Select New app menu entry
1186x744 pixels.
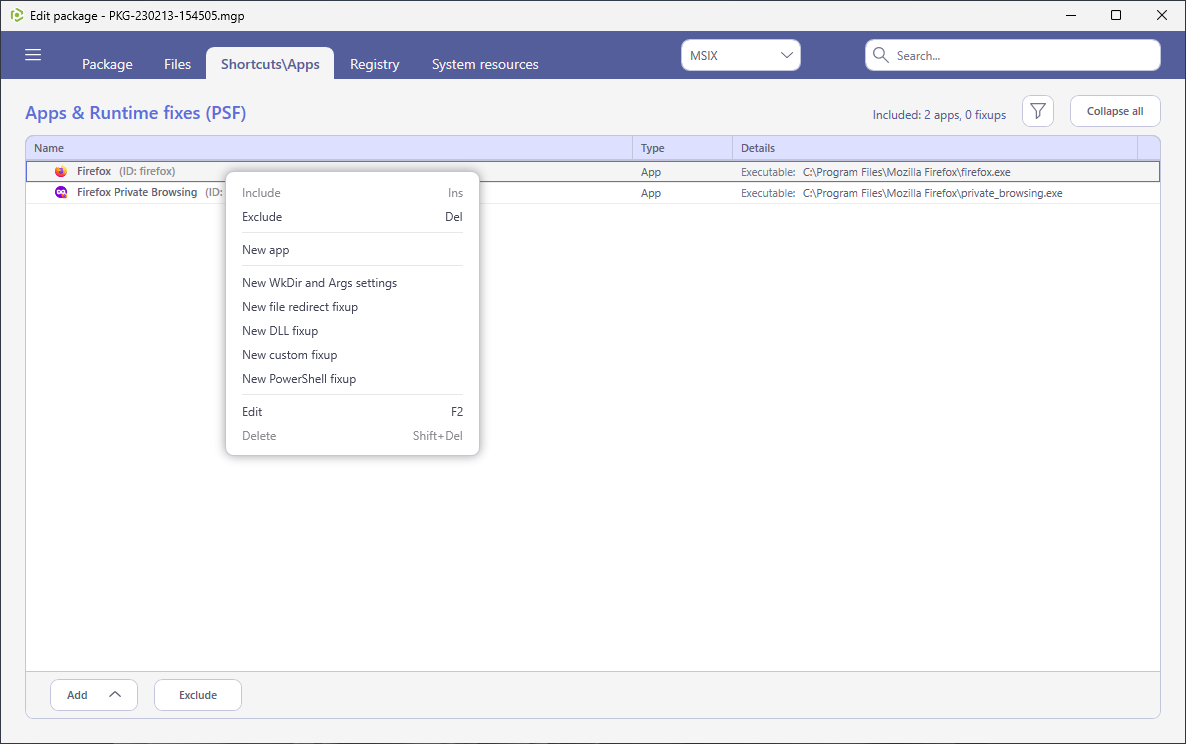[x=352, y=250]
